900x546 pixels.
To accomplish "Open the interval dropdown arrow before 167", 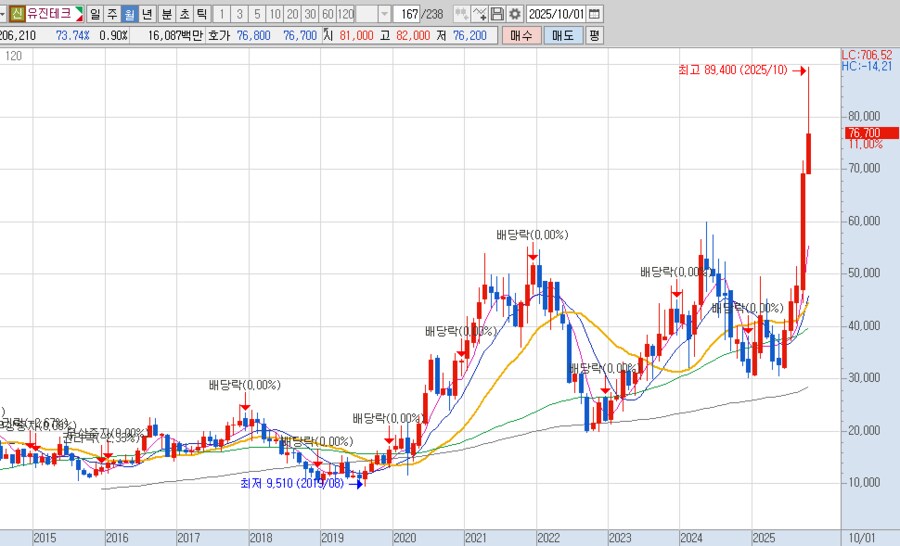I will click(385, 14).
